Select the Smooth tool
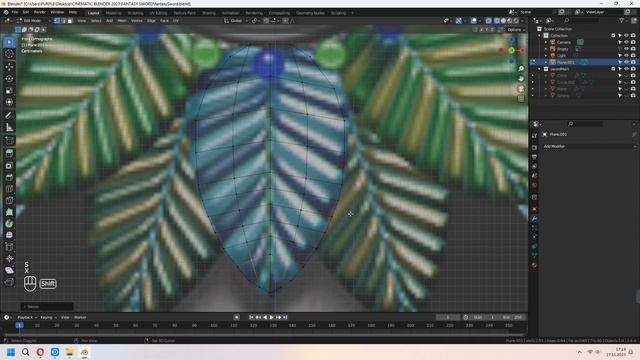 (x=9, y=235)
